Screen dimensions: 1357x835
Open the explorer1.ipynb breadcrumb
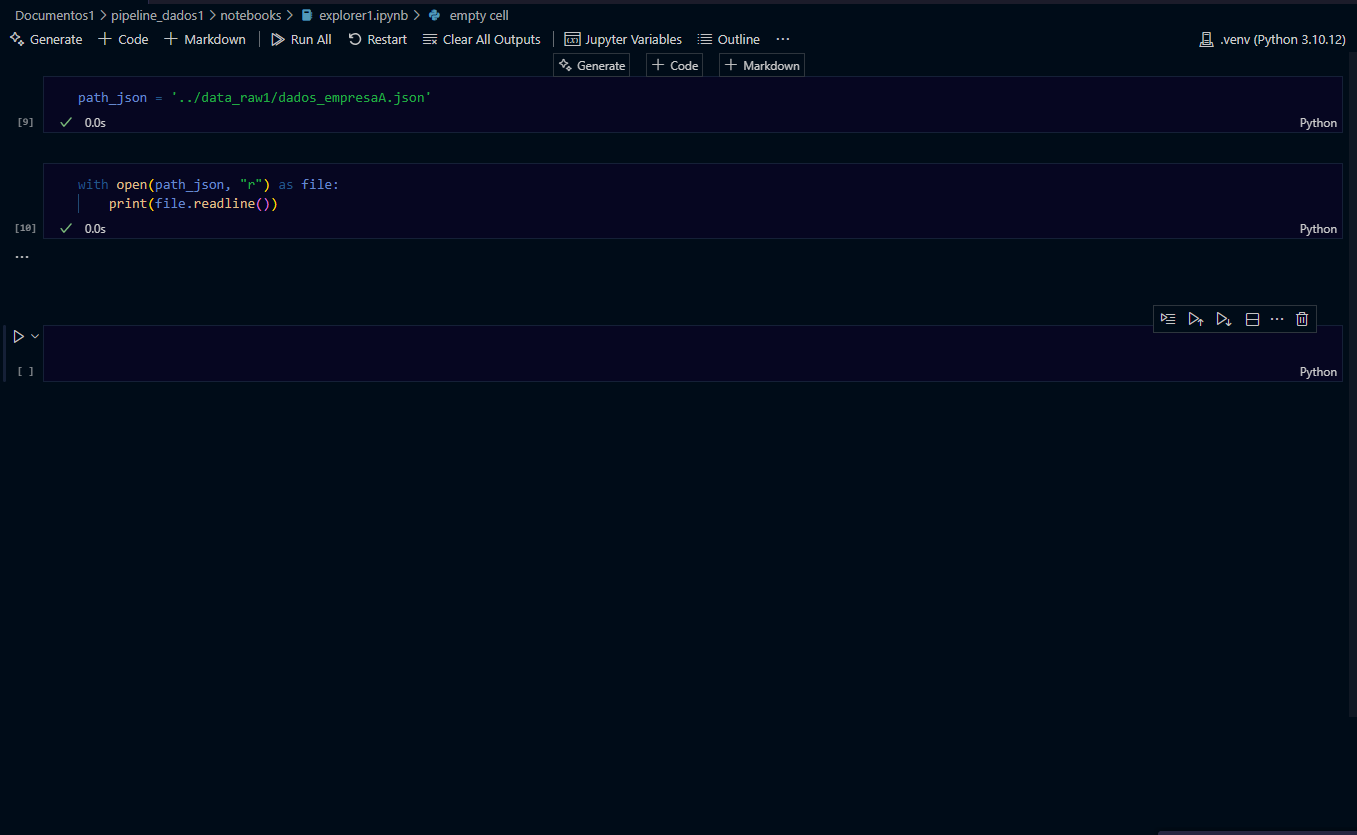[x=354, y=15]
